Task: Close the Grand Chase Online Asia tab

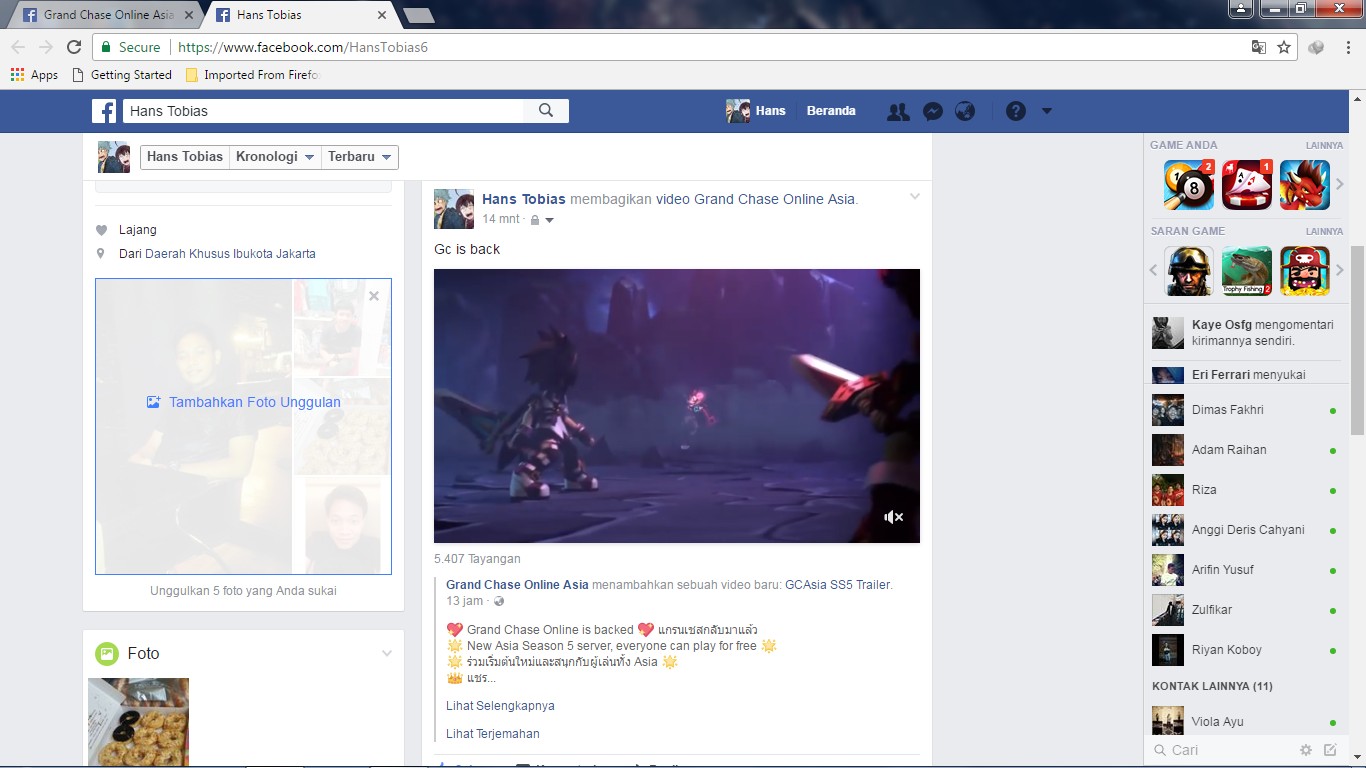Action: point(189,15)
